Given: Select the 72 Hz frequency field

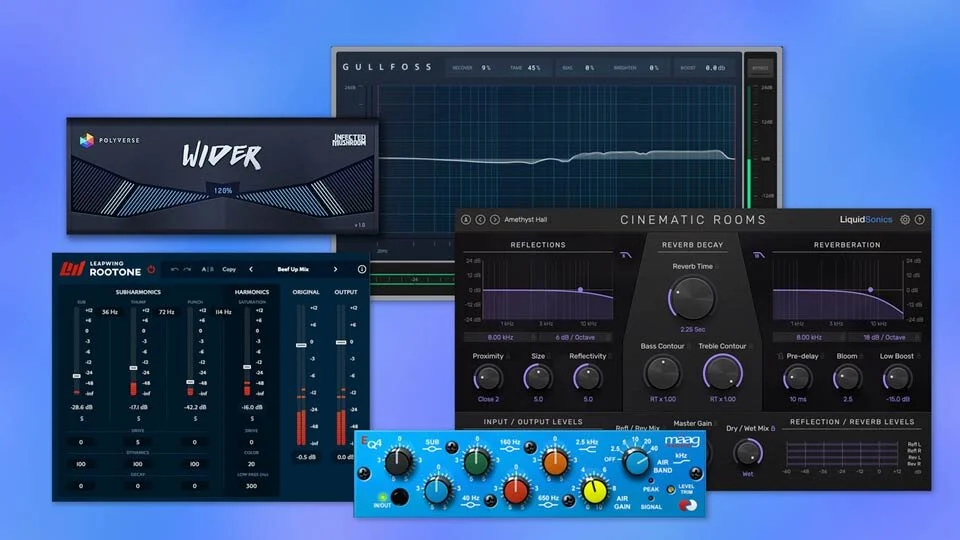Looking at the screenshot, I should click(x=167, y=312).
